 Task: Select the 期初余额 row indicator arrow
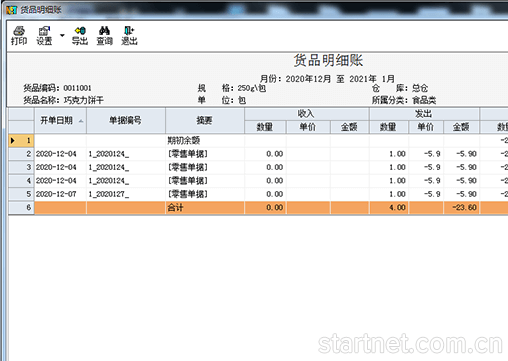(13, 141)
